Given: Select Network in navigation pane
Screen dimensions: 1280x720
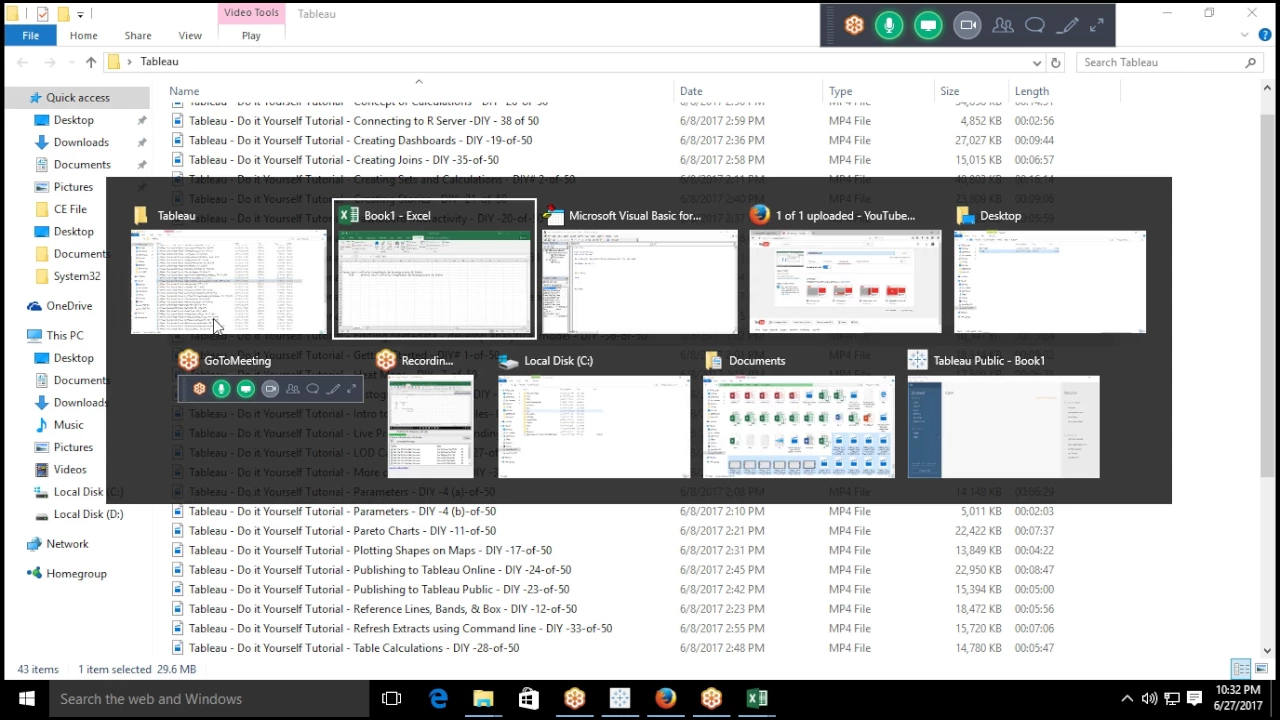Looking at the screenshot, I should [67, 544].
